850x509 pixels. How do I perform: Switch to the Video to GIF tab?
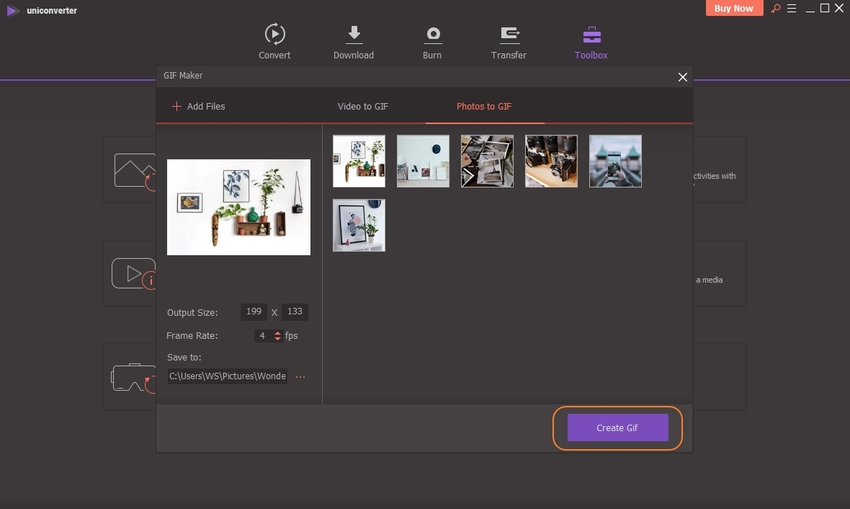(362, 106)
